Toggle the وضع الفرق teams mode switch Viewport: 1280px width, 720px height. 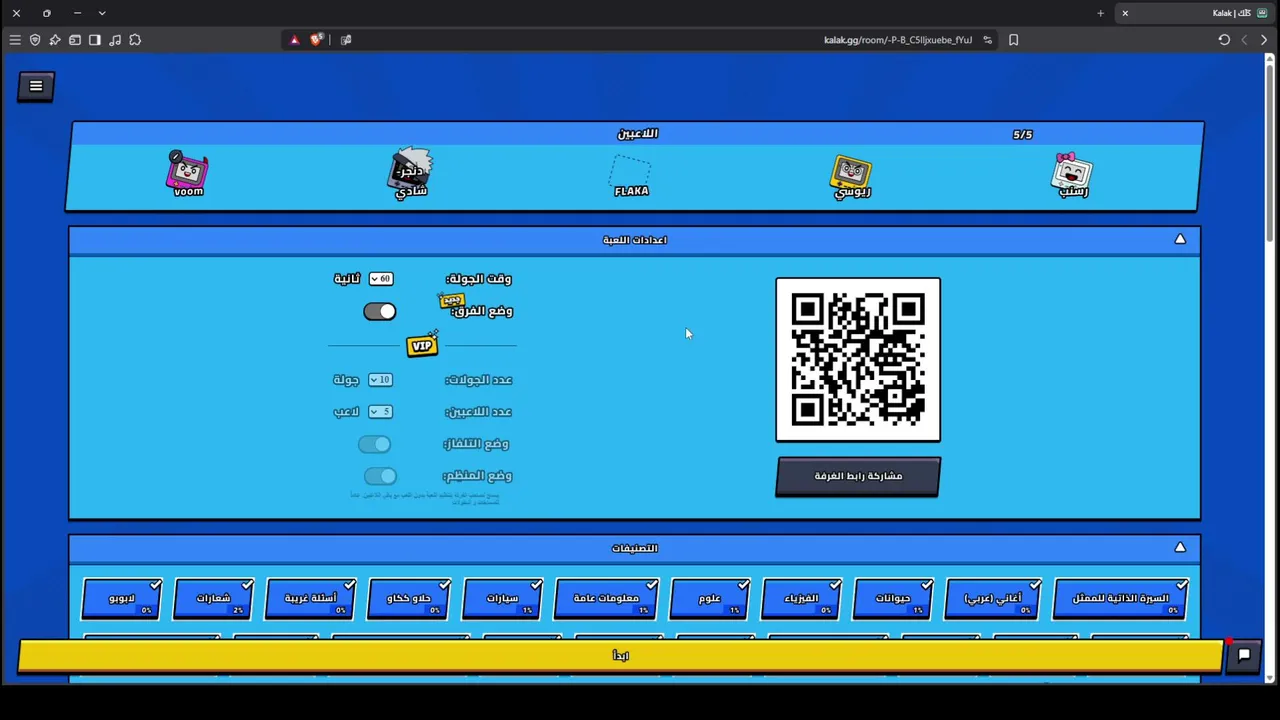[x=380, y=311]
